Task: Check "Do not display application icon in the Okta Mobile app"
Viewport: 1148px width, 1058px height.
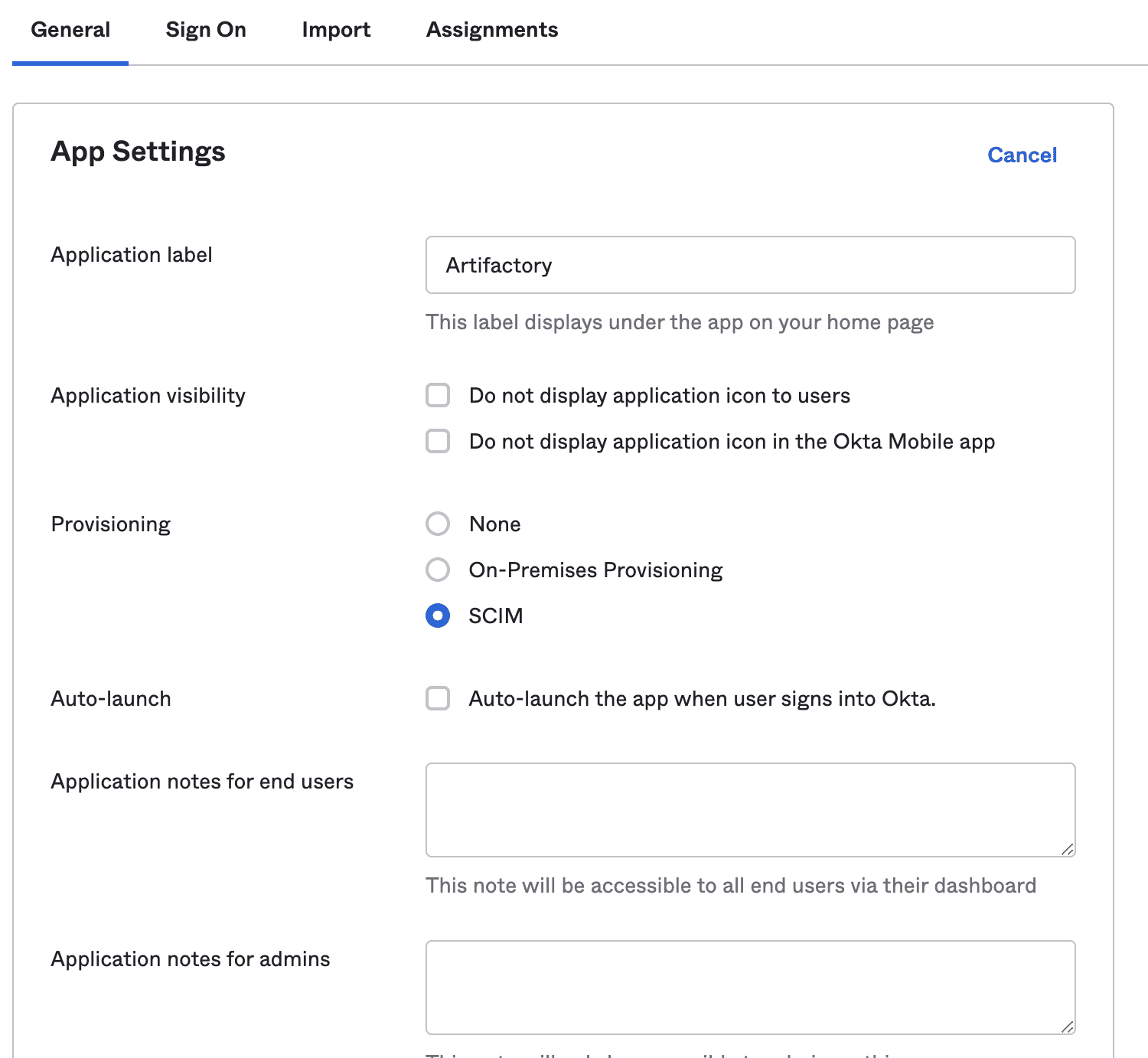Action: pyautogui.click(x=437, y=441)
